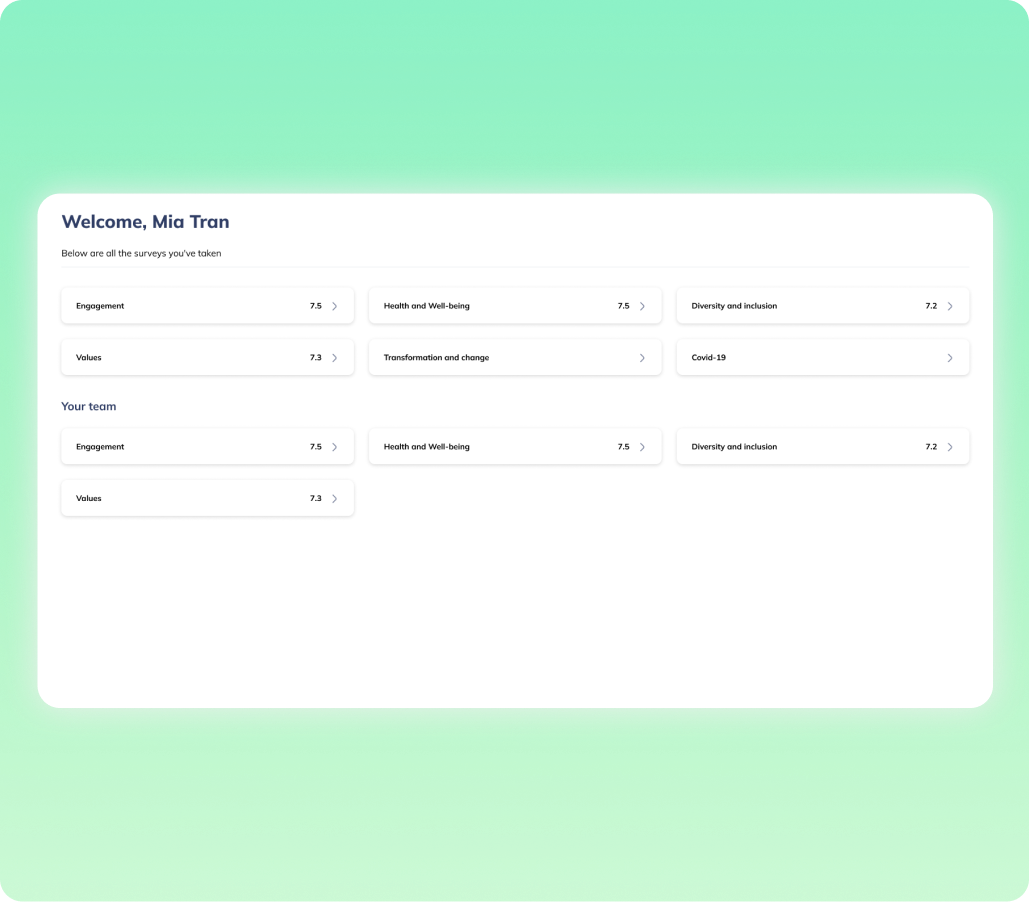This screenshot has height=902, width=1029.
Task: Click the arrow on team Health and Well-being
Action: pos(642,447)
